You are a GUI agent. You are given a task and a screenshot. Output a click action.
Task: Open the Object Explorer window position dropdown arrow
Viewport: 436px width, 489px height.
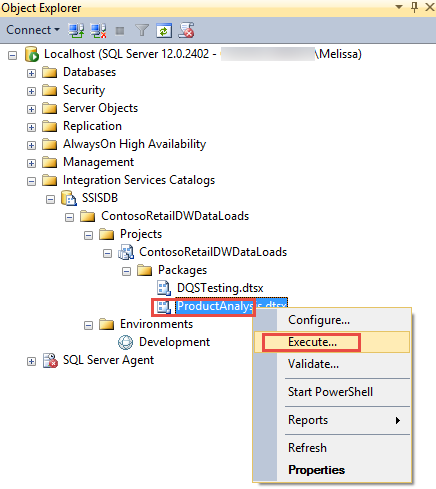[x=399, y=7]
